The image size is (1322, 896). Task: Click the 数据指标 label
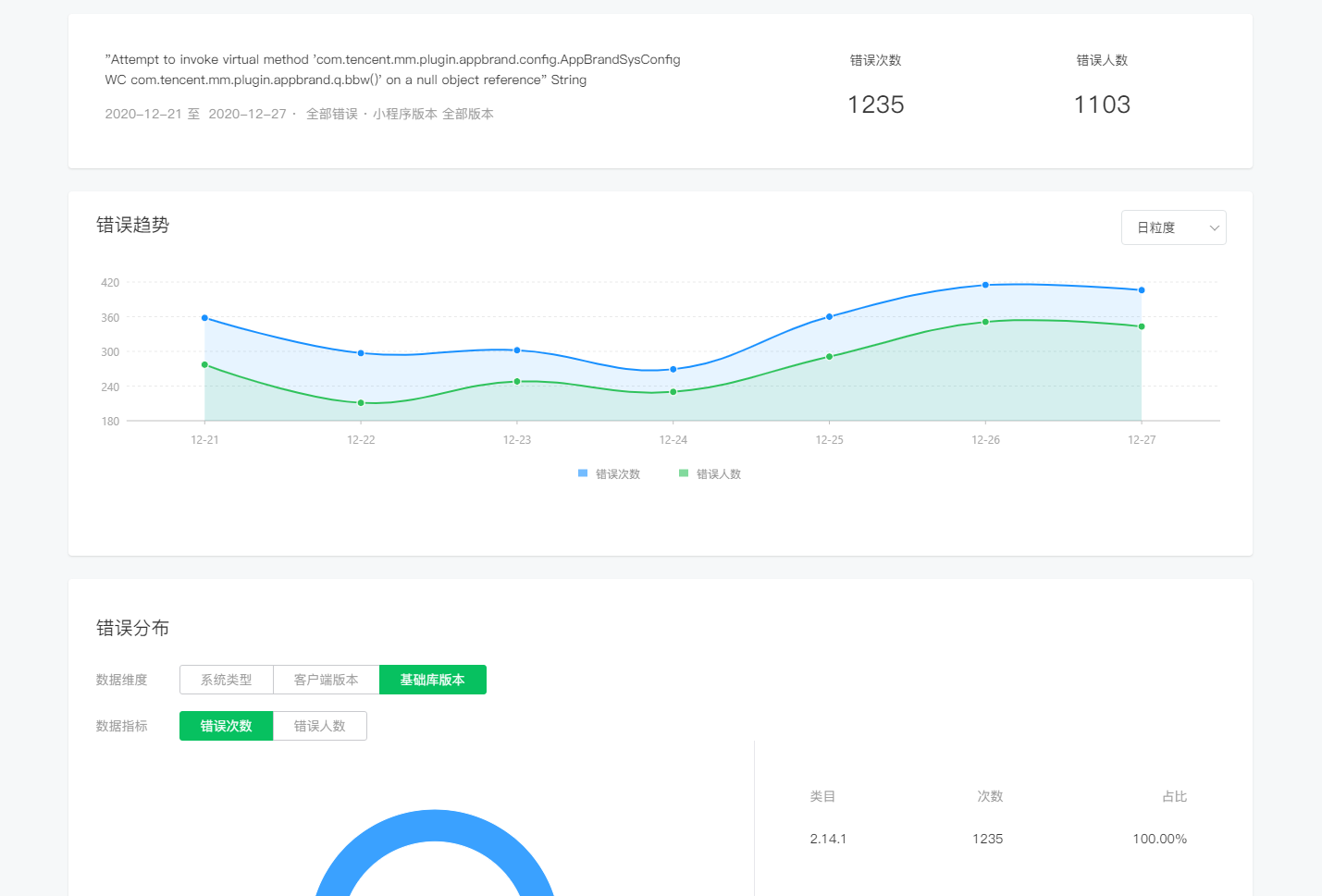(122, 726)
